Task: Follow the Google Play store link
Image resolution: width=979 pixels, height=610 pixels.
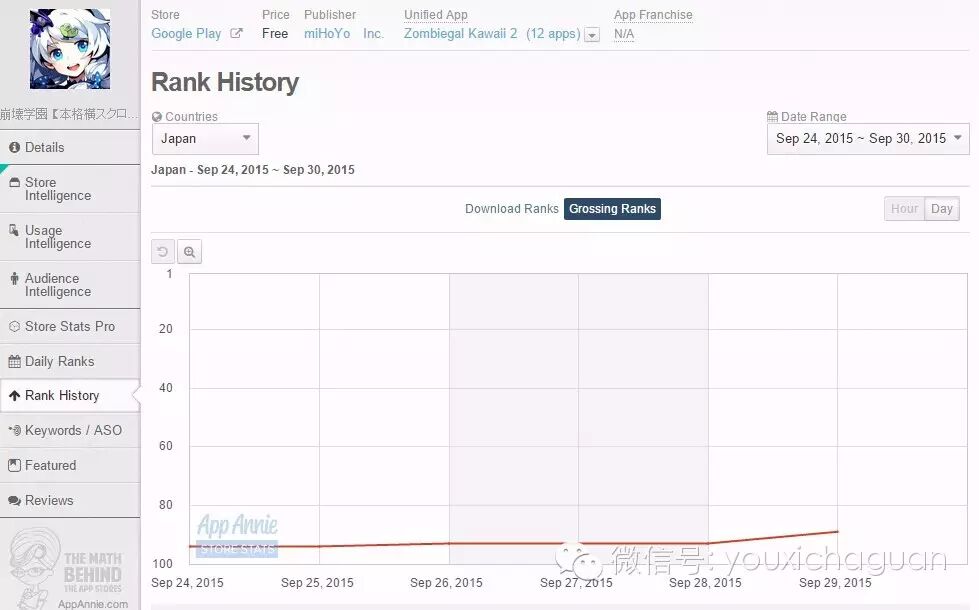Action: tap(186, 34)
